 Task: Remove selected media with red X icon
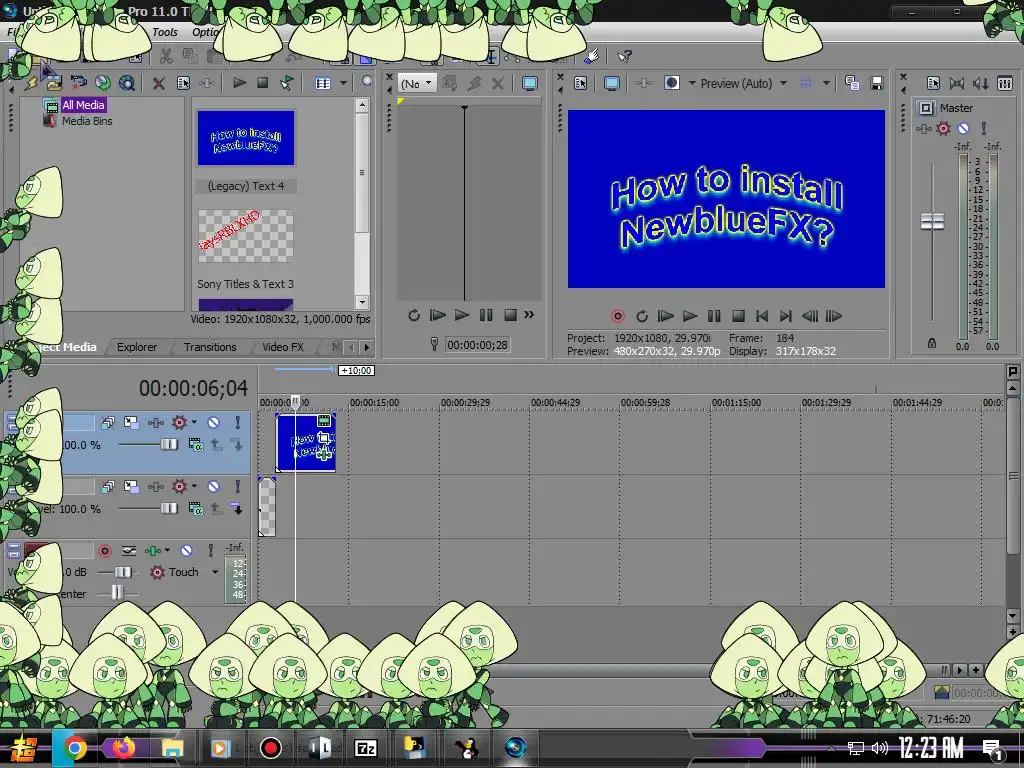coord(159,83)
